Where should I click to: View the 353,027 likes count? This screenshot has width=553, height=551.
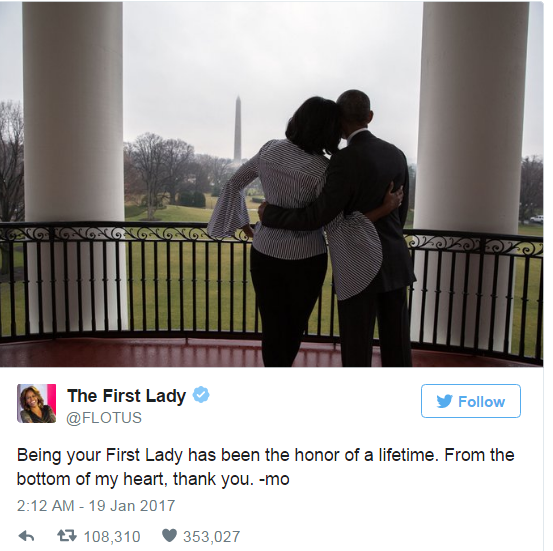211,537
